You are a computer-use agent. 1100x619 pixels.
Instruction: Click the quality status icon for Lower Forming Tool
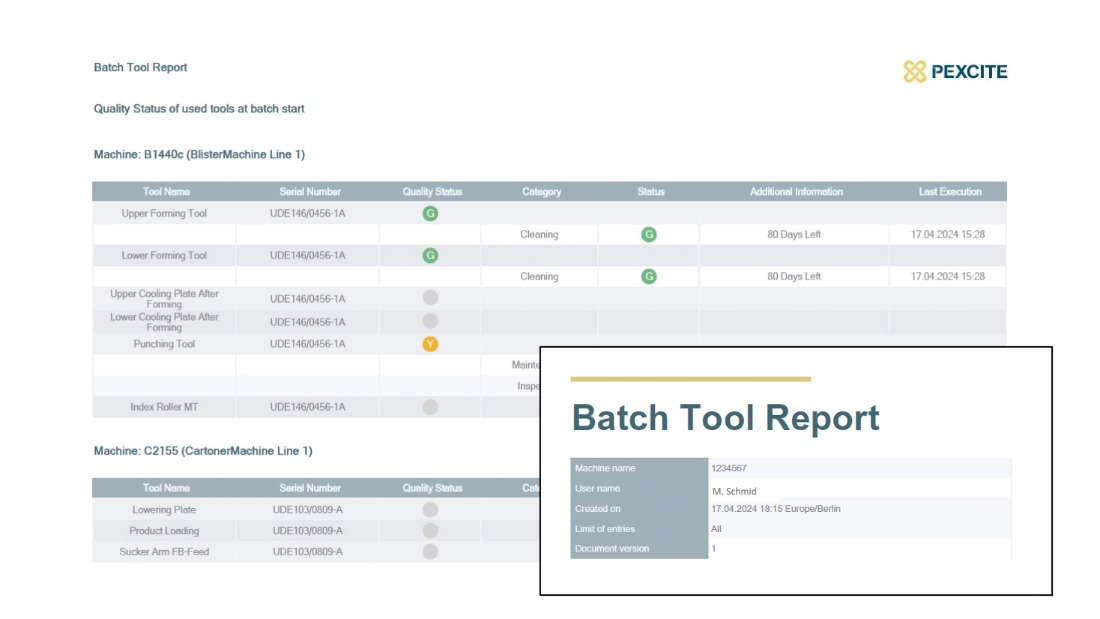click(429, 255)
